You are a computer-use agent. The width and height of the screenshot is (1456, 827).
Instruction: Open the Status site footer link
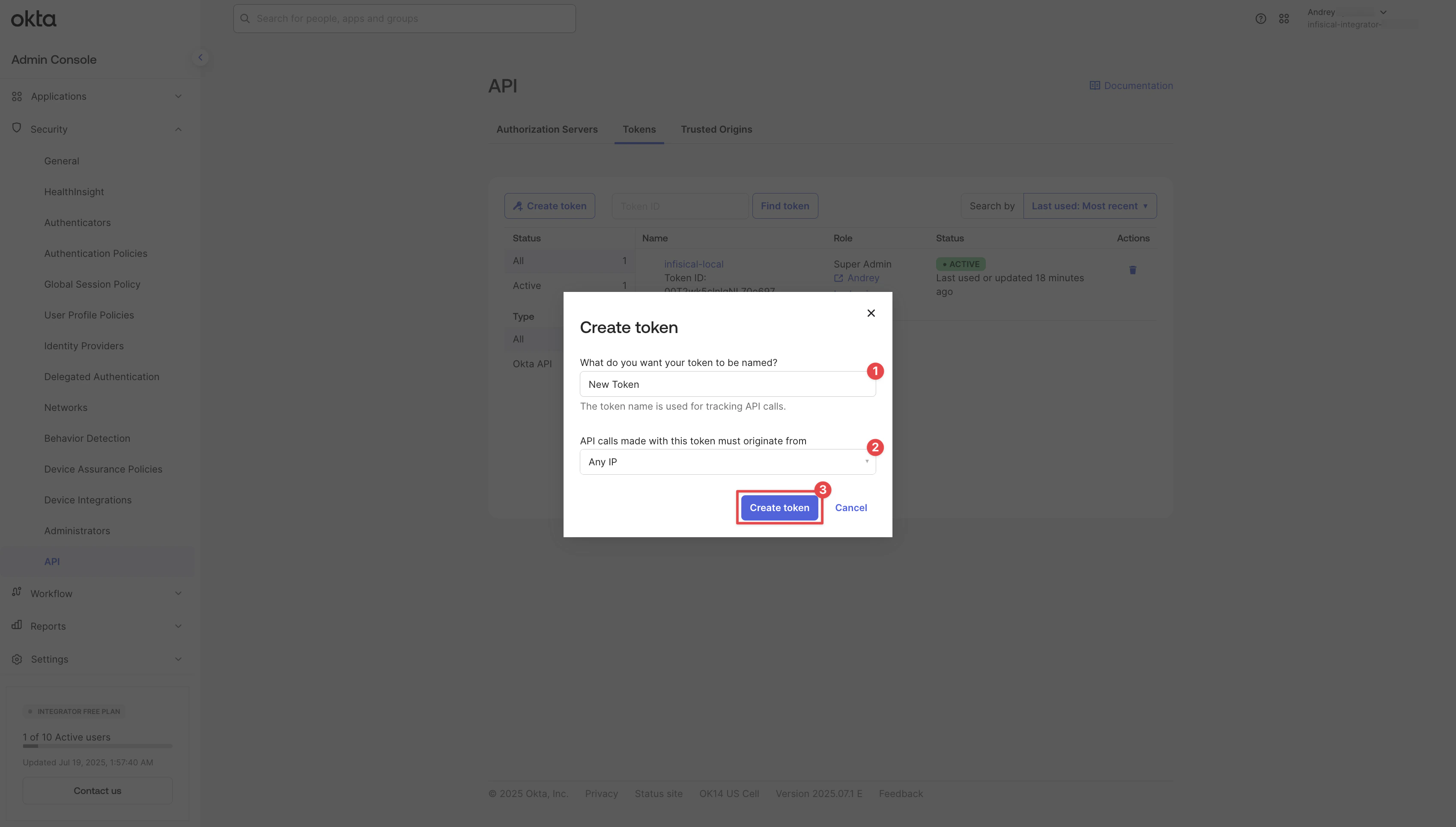tap(658, 794)
